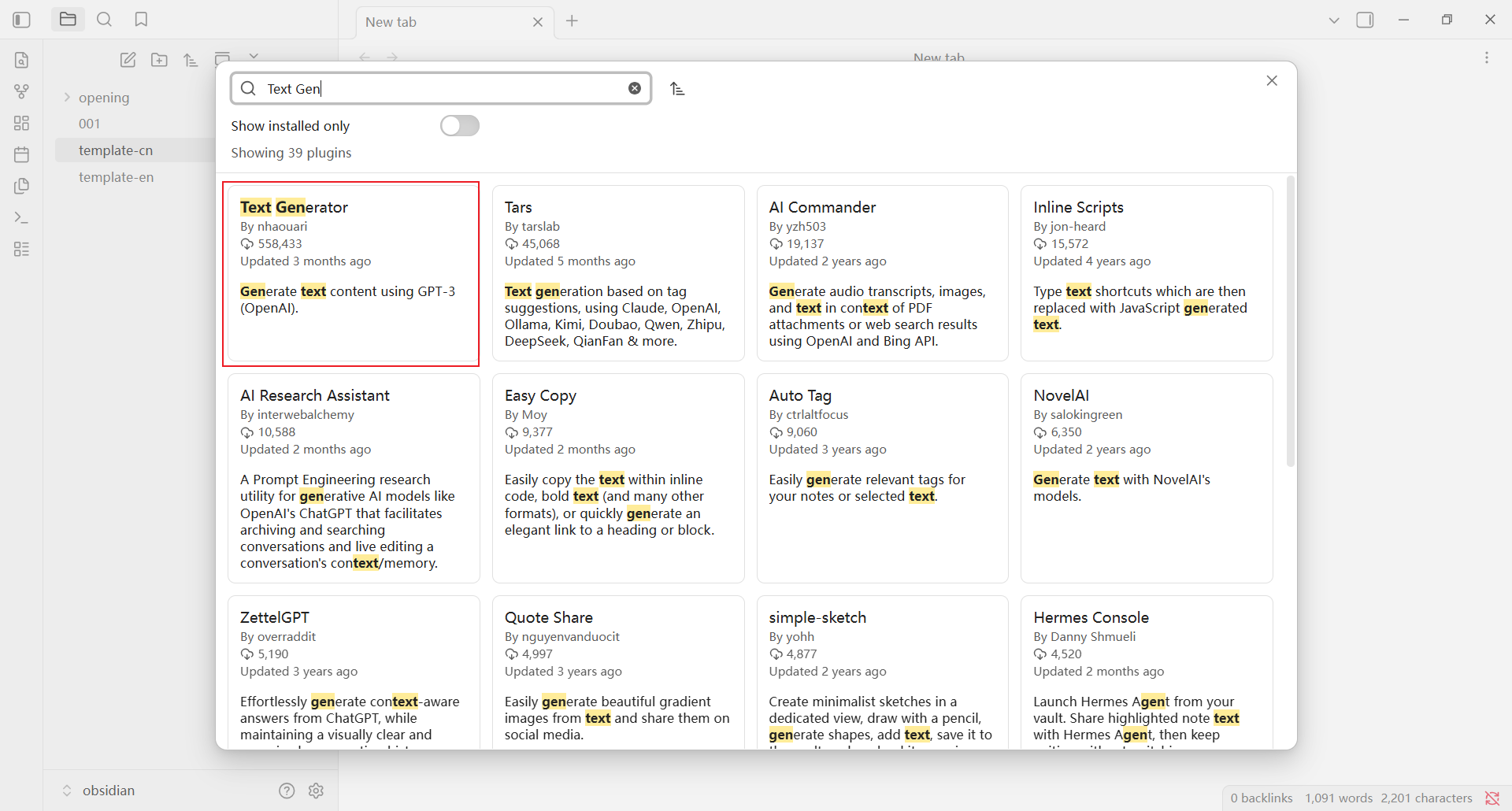Click the 'By Danny Shmueli' author line

point(1084,637)
